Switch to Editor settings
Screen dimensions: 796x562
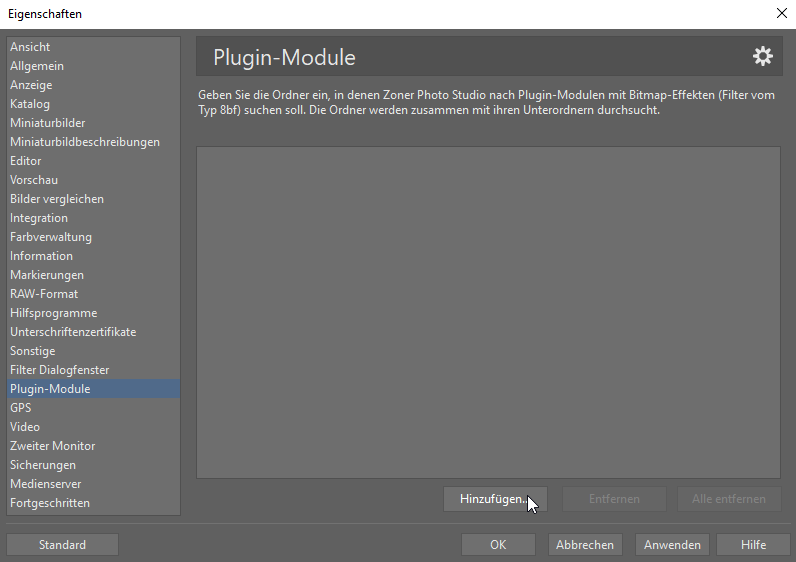tap(93, 161)
